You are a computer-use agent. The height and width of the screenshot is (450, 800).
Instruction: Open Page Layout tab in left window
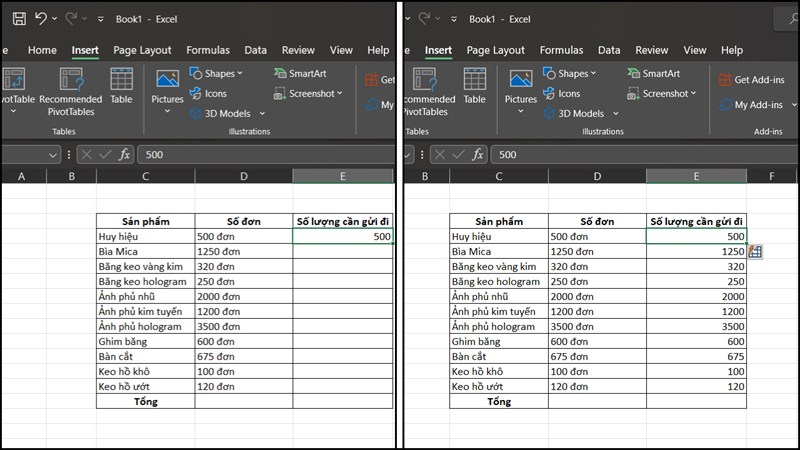(142, 50)
